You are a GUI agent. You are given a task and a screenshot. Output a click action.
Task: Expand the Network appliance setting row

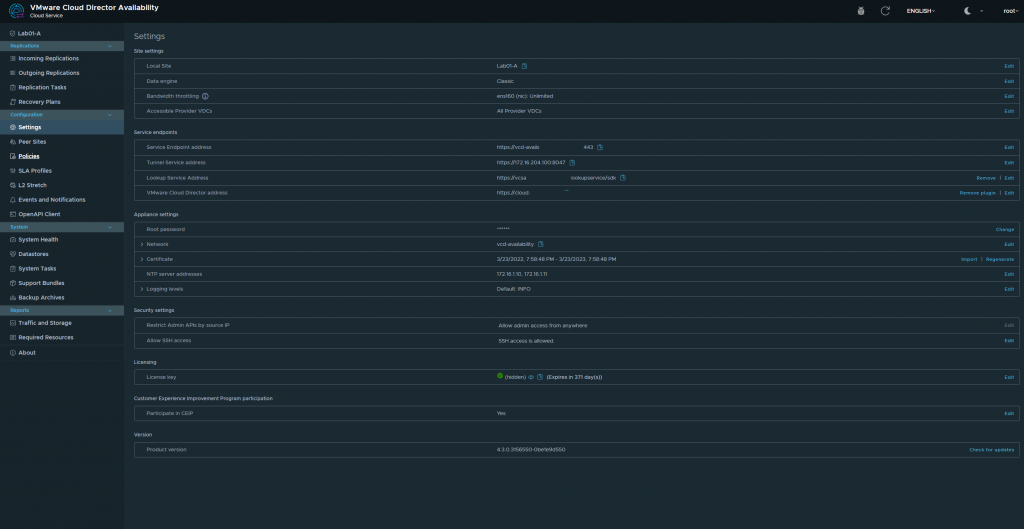click(142, 244)
